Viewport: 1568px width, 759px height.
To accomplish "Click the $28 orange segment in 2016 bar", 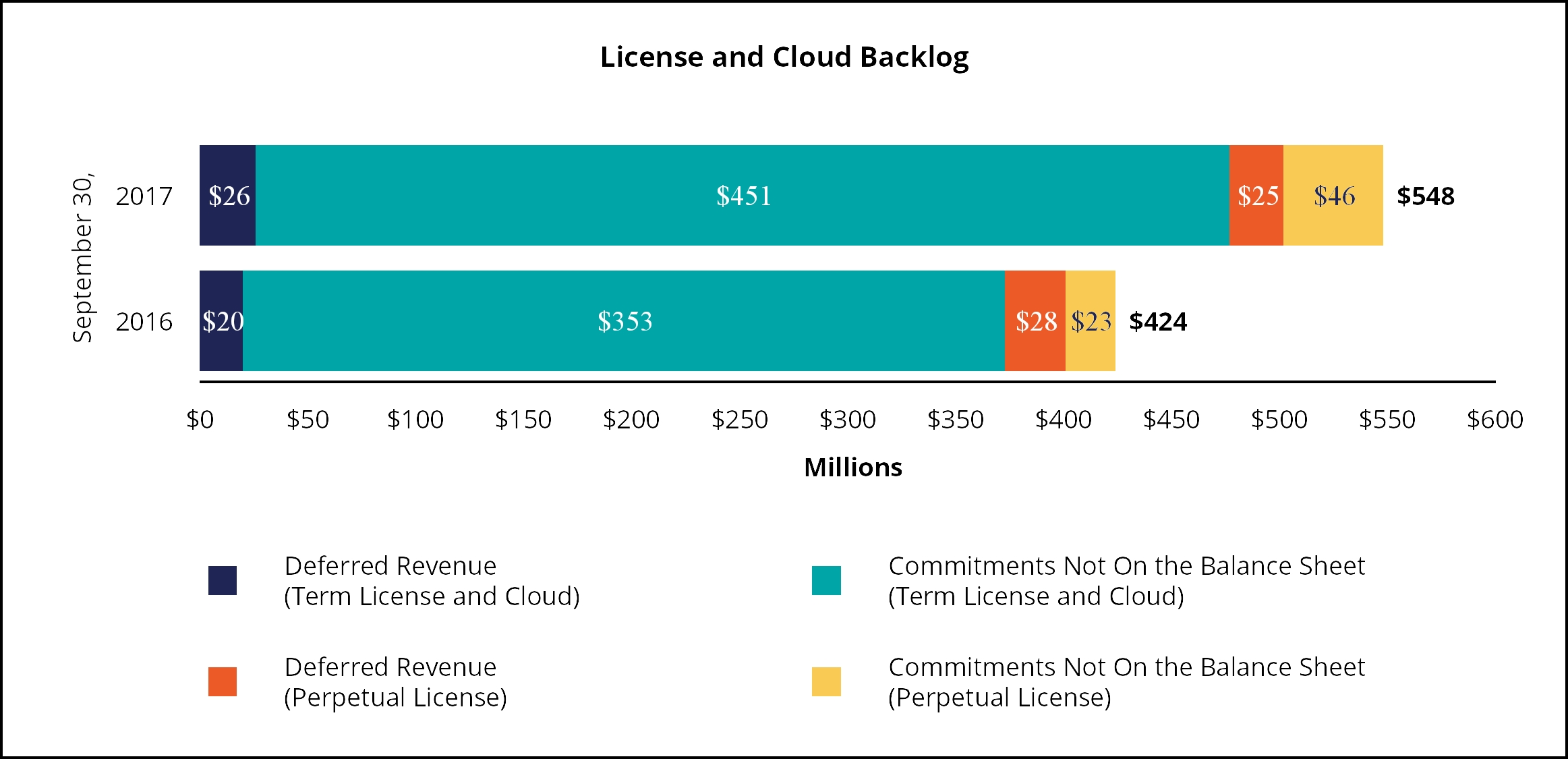I will pyautogui.click(x=1035, y=321).
